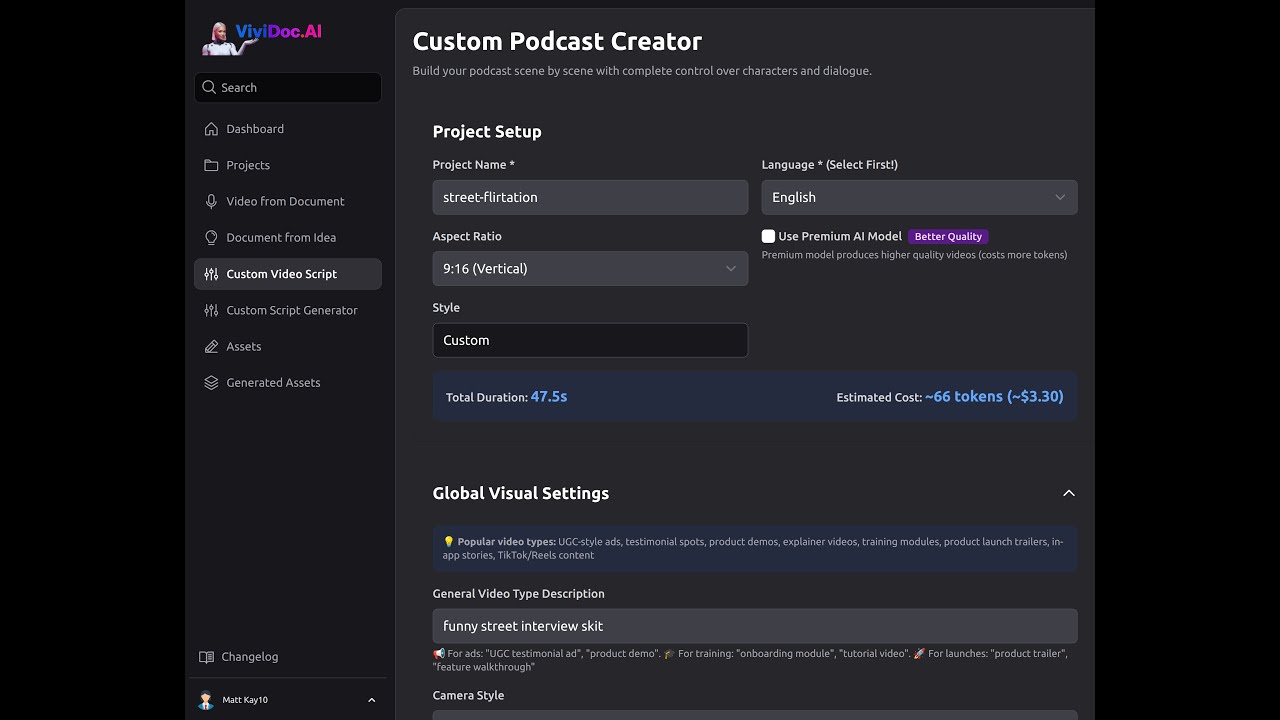Open Document from Idea page
This screenshot has height=720, width=1280.
click(288, 237)
